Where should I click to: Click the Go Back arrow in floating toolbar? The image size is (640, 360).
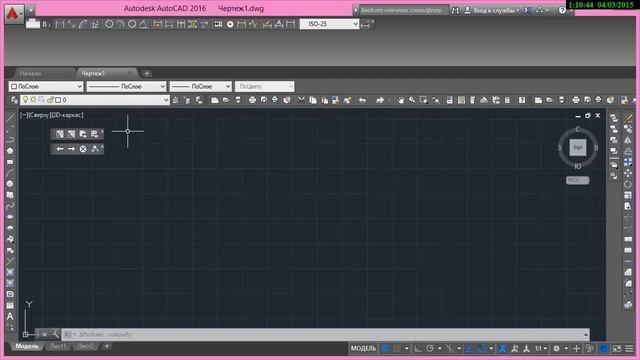pos(60,149)
